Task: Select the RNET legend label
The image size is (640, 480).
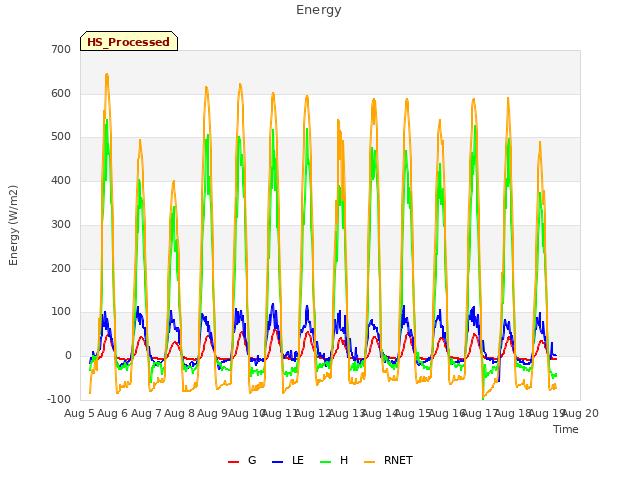Action: click(398, 460)
